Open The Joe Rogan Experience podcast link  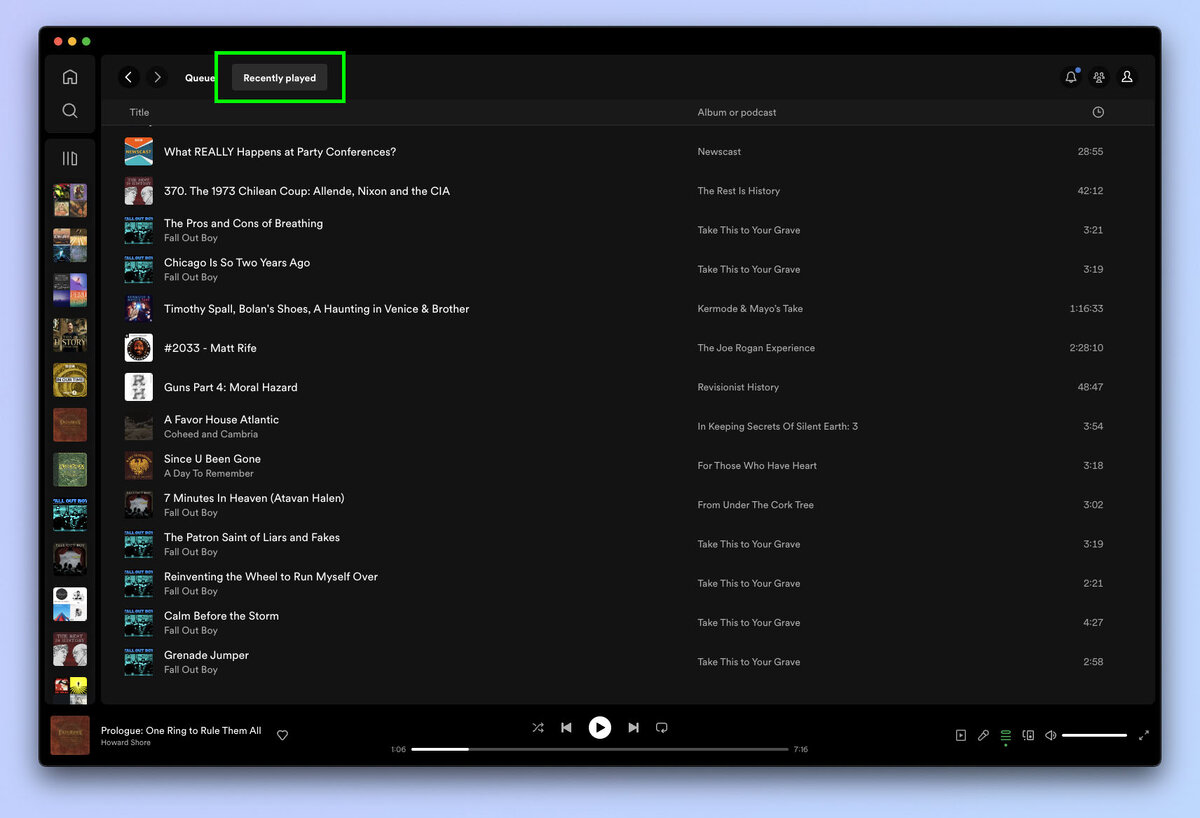pos(756,348)
